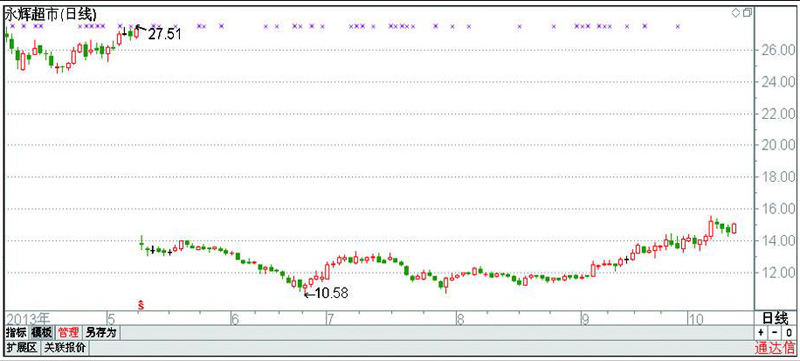The height and width of the screenshot is (361, 800).
Task: Click the 永辉超市(日线) chart title
Action: pos(50,15)
